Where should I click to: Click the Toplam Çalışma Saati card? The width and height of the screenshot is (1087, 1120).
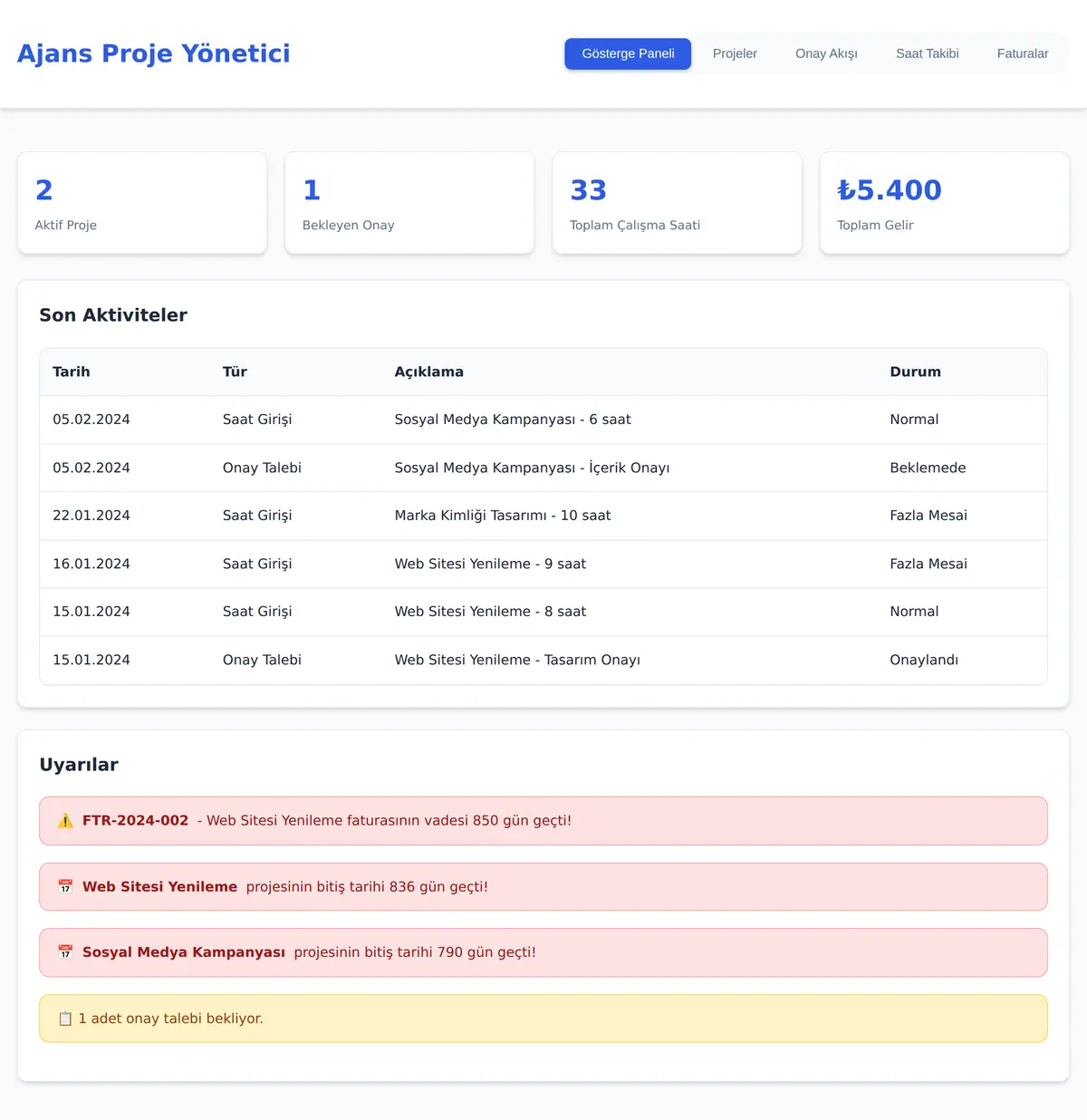(678, 203)
